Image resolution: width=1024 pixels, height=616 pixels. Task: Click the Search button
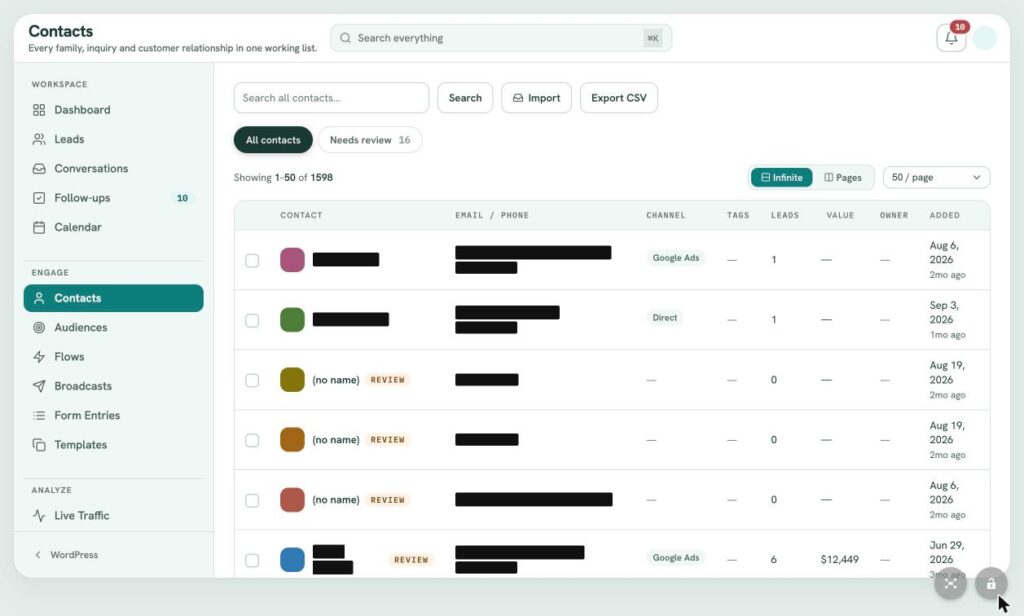pyautogui.click(x=465, y=98)
